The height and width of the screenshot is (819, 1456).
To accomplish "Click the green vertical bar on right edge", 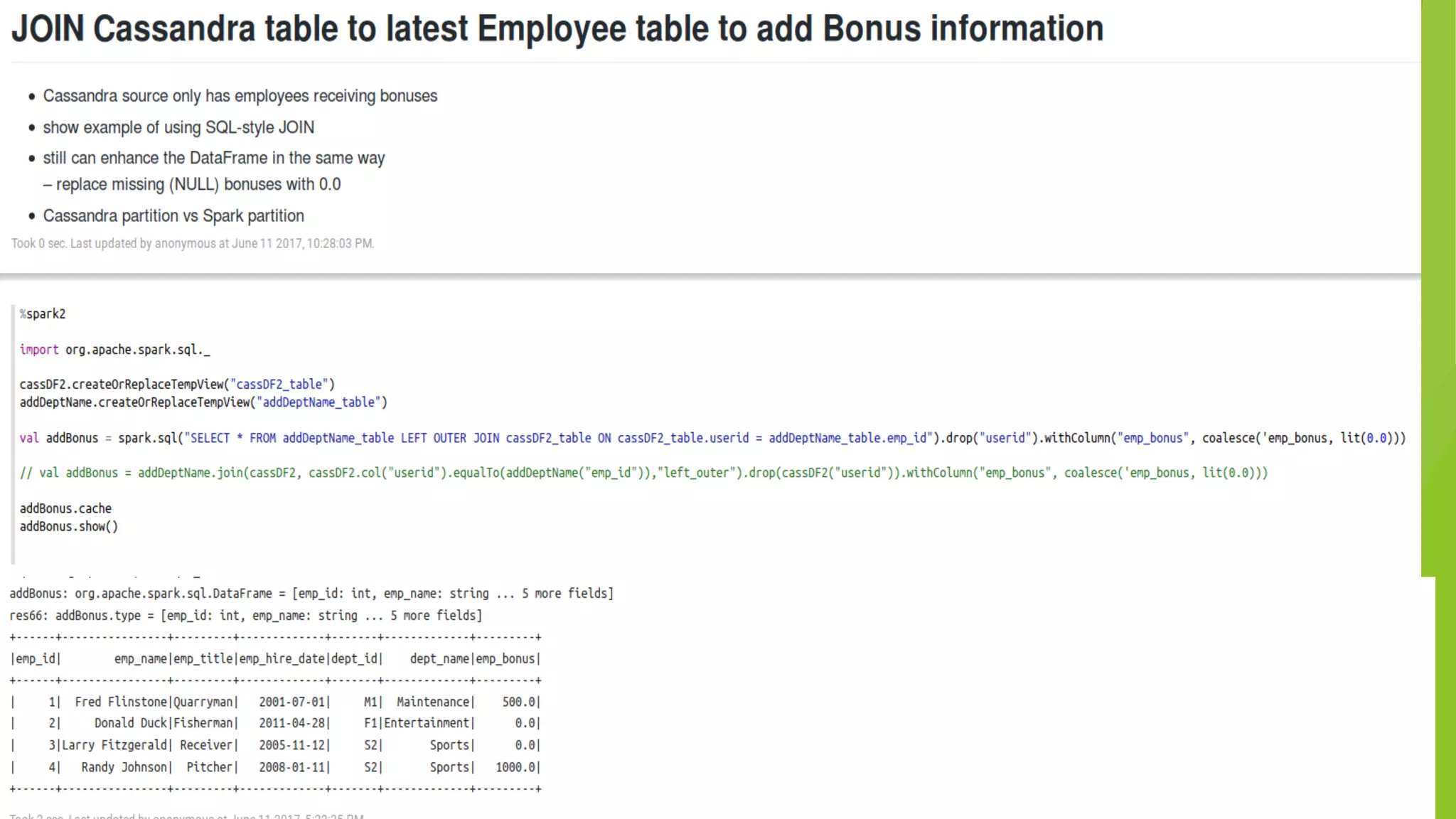I will [x=1438, y=284].
